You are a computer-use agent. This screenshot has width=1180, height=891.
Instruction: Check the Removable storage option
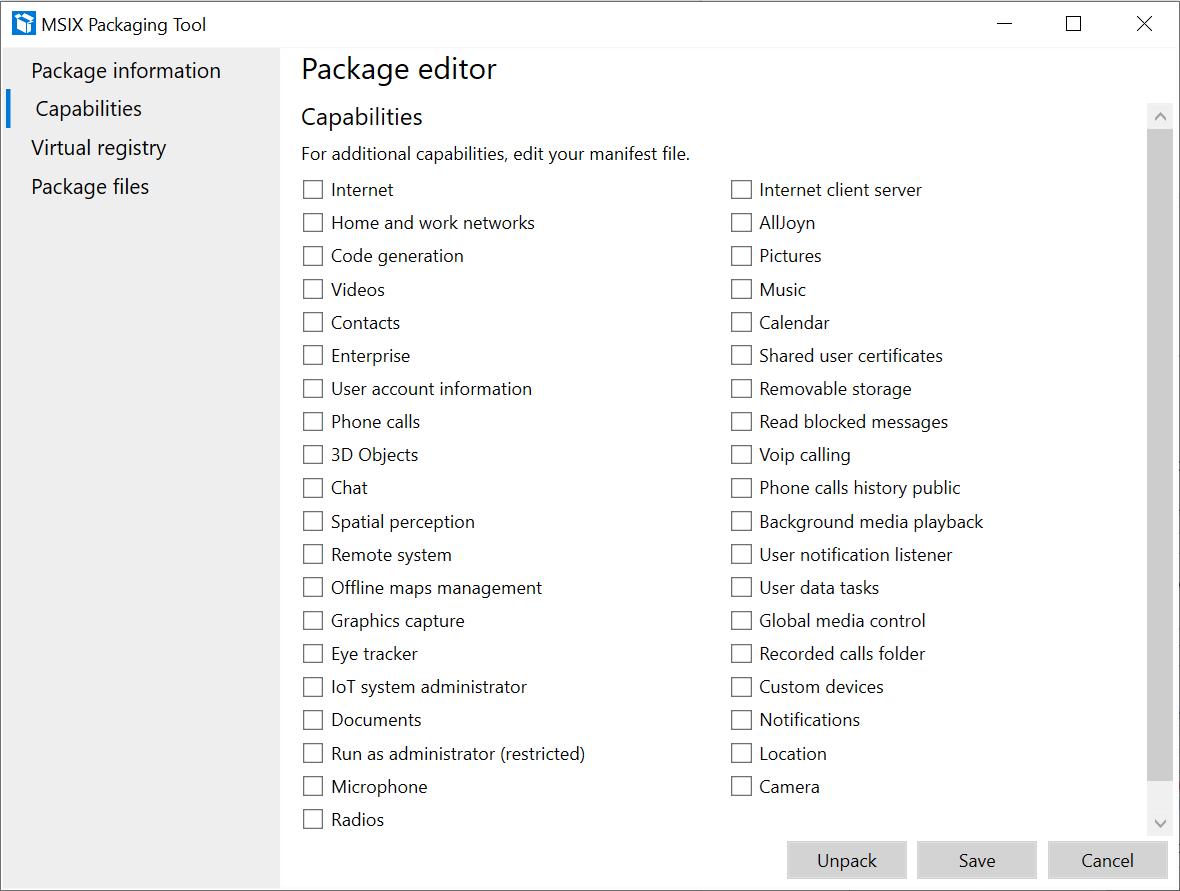pyautogui.click(x=741, y=388)
